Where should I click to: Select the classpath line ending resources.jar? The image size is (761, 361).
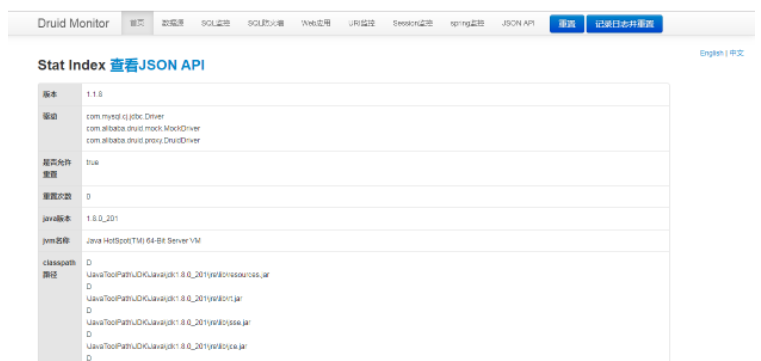point(178,275)
